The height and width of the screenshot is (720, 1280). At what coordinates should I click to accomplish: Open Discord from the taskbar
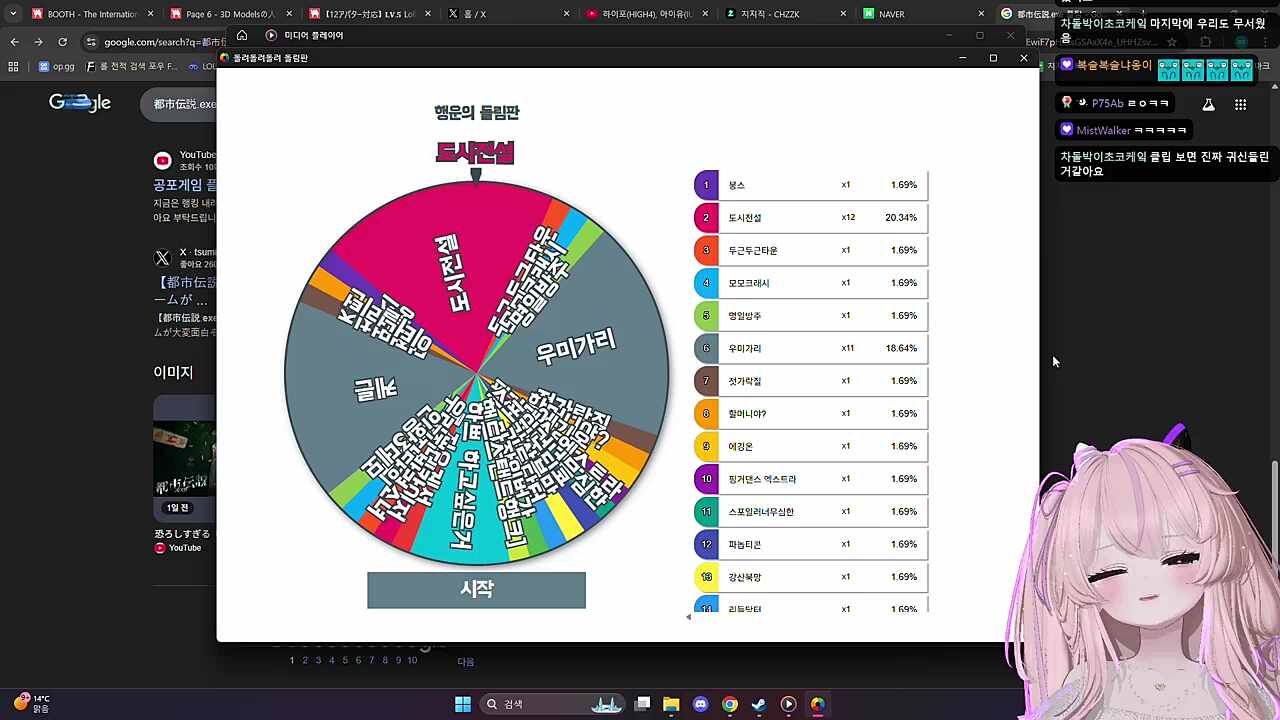700,704
